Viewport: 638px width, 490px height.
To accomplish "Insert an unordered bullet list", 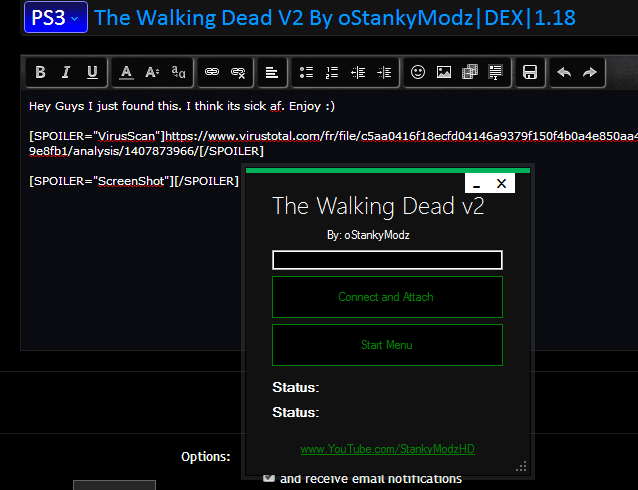I will [306, 72].
